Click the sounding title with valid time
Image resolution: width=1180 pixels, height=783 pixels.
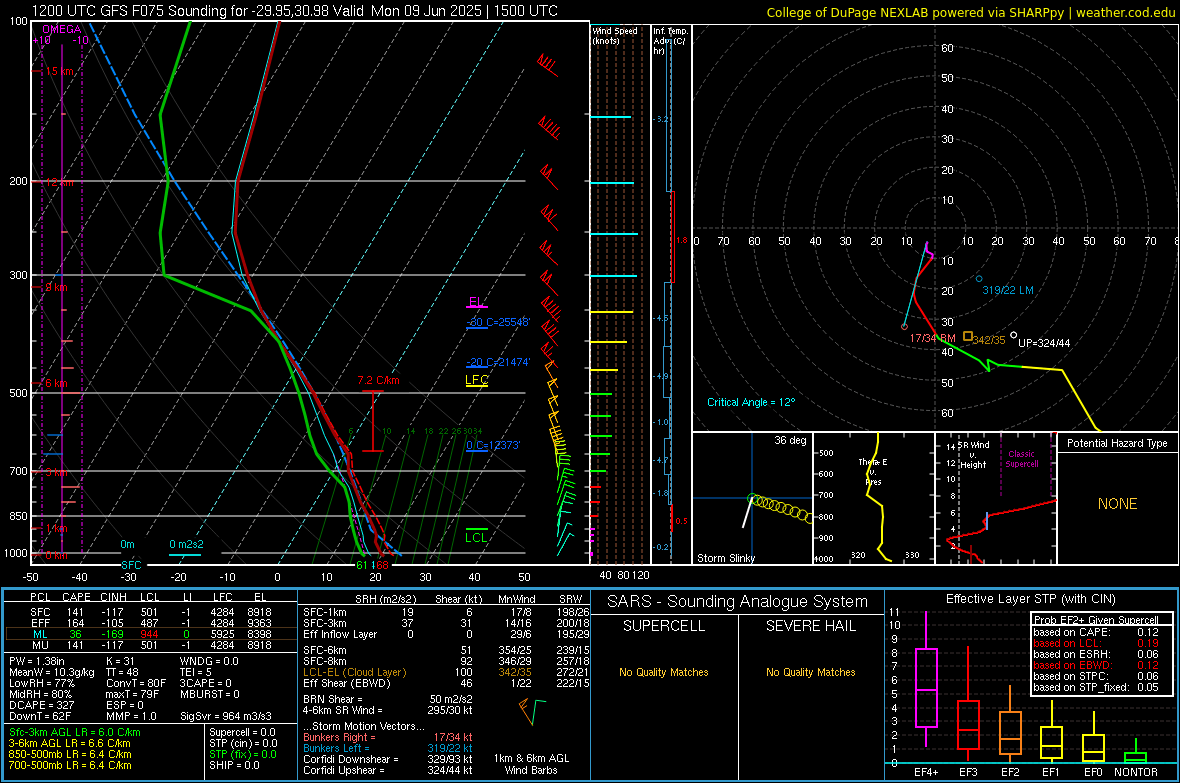coord(295,11)
